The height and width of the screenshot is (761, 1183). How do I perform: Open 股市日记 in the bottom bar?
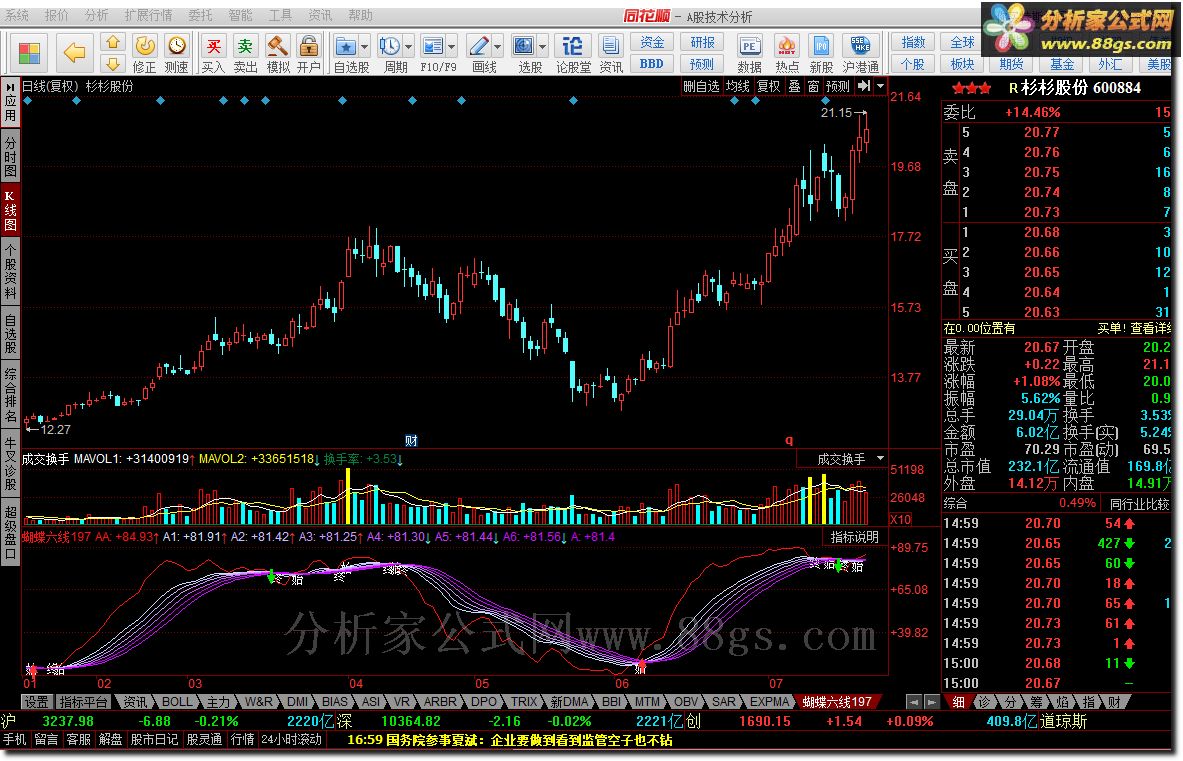tap(154, 740)
